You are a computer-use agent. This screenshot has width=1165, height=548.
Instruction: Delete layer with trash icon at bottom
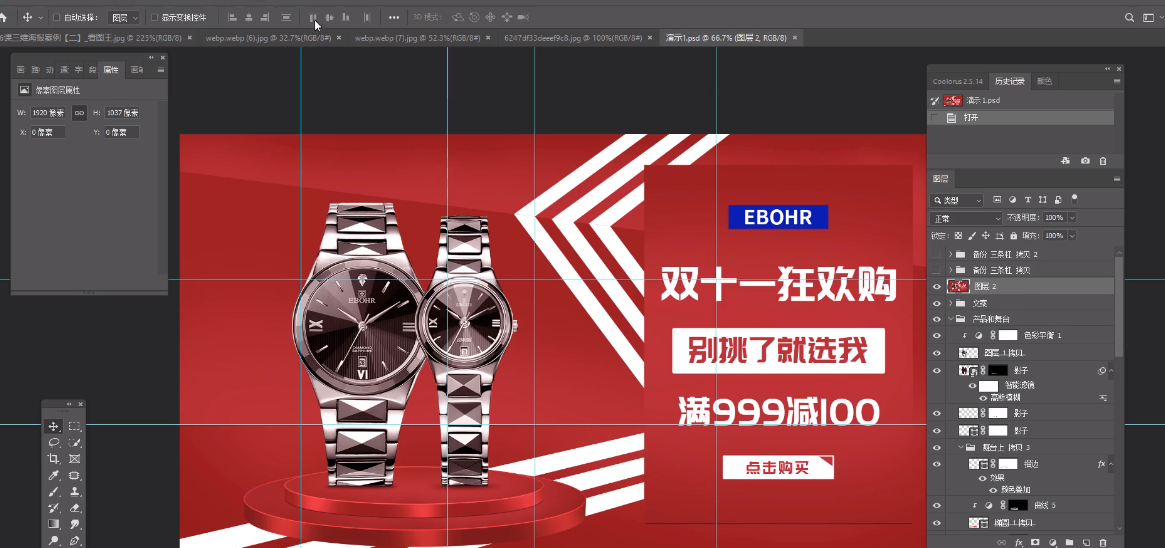[1103, 543]
